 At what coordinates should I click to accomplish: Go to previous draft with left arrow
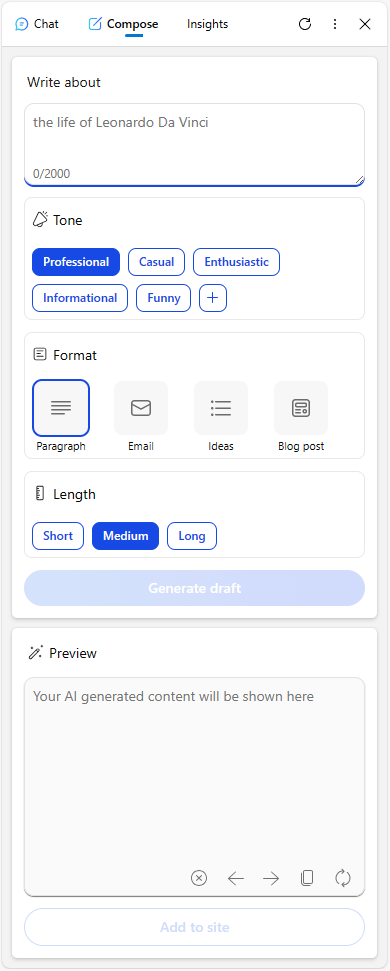(235, 878)
